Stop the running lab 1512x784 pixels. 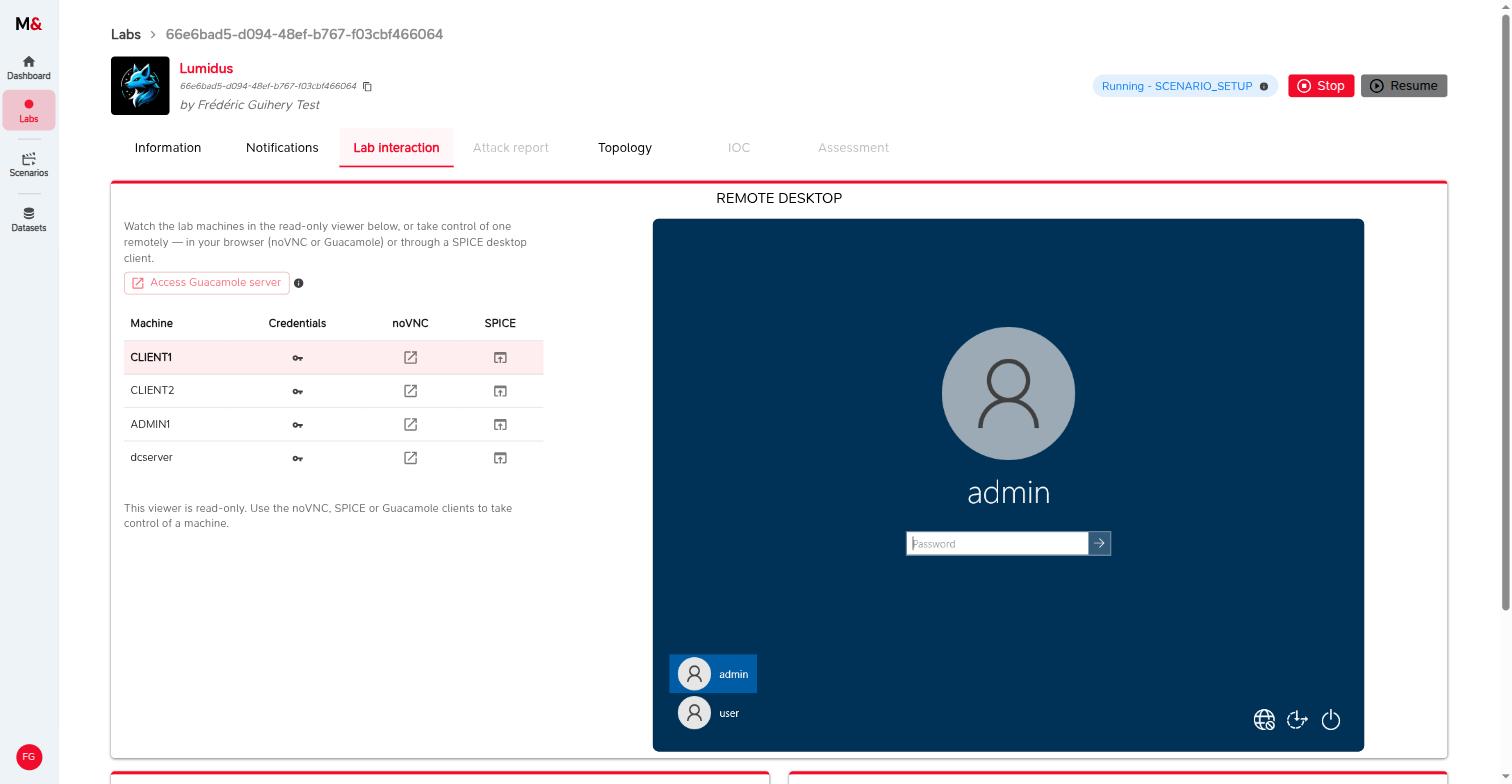click(1321, 86)
